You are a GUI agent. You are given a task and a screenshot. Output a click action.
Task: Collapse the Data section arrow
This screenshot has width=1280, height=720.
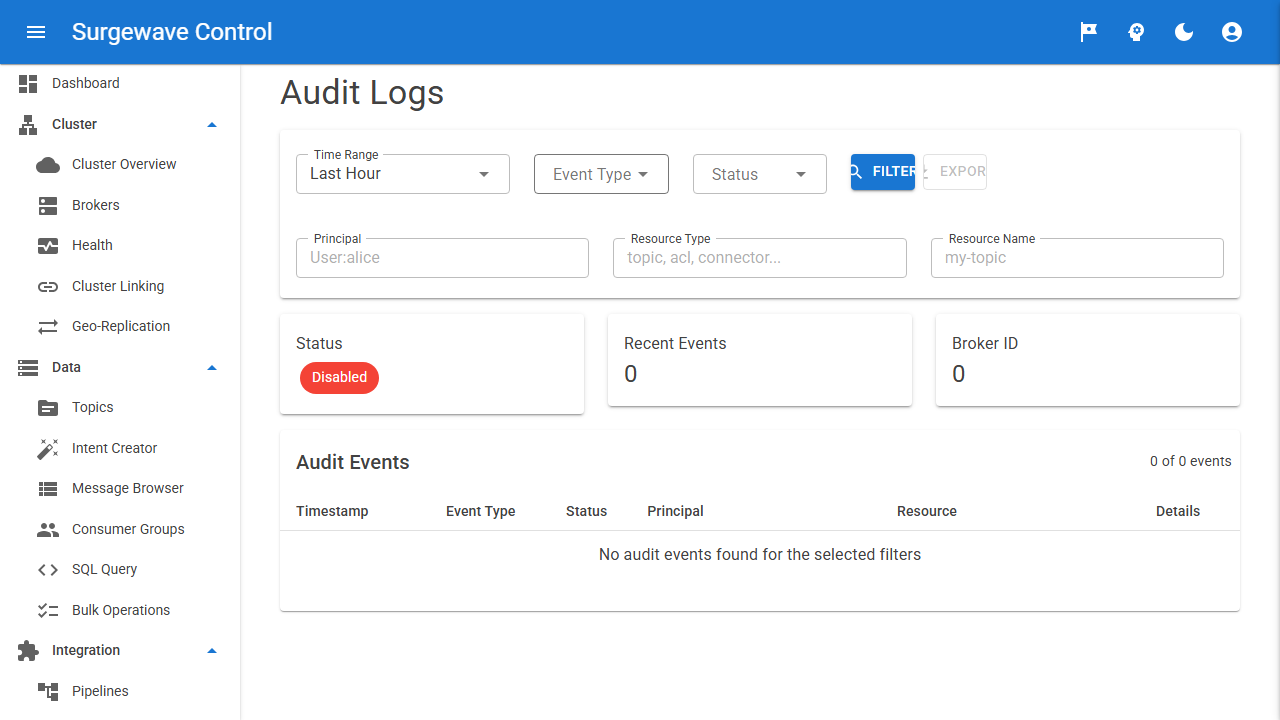[x=212, y=368]
